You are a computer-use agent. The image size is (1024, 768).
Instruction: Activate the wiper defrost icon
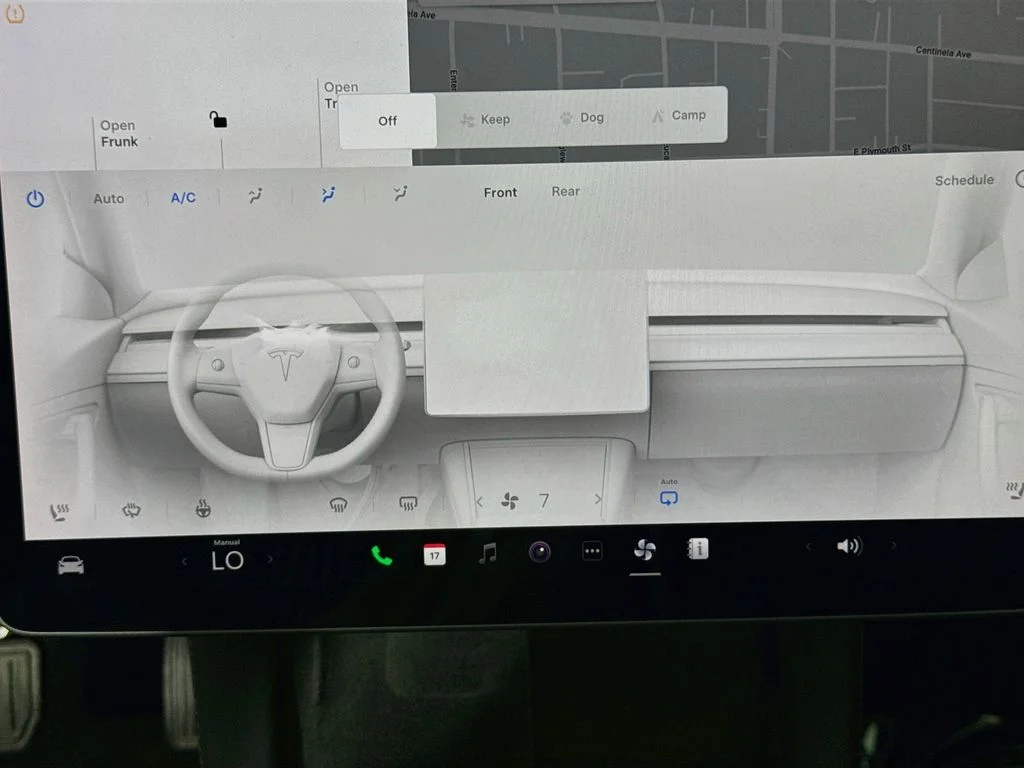[x=131, y=509]
